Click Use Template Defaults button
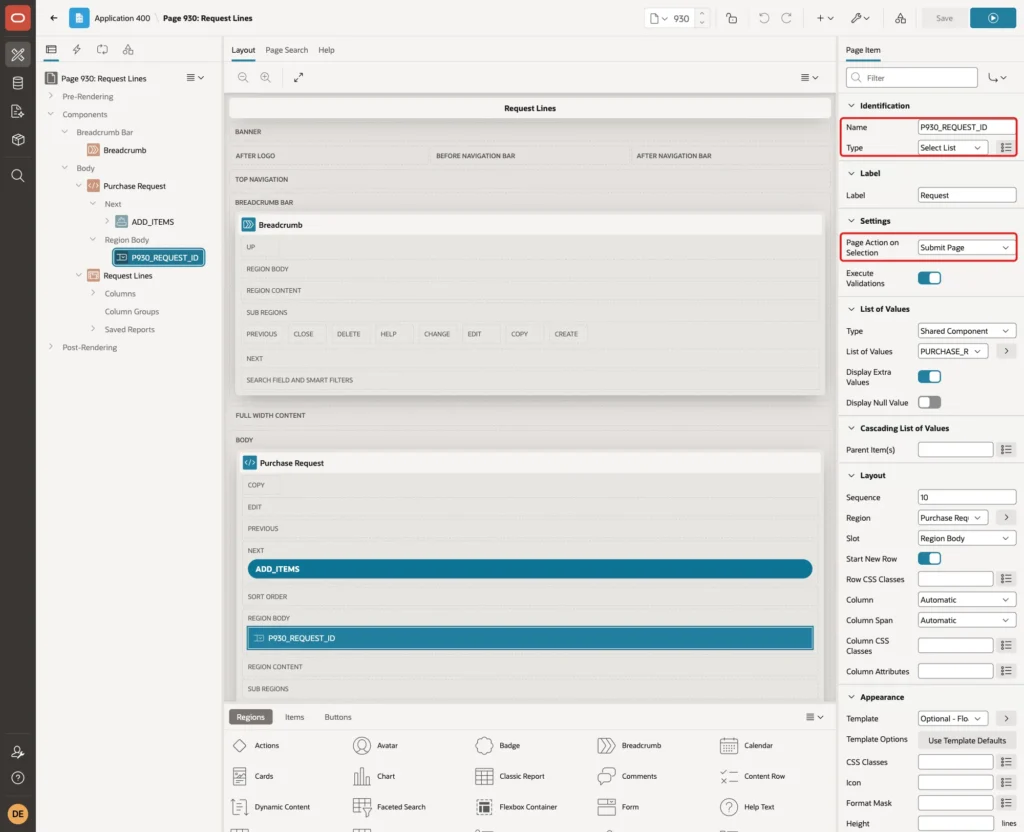The width and height of the screenshot is (1024, 832). [967, 741]
